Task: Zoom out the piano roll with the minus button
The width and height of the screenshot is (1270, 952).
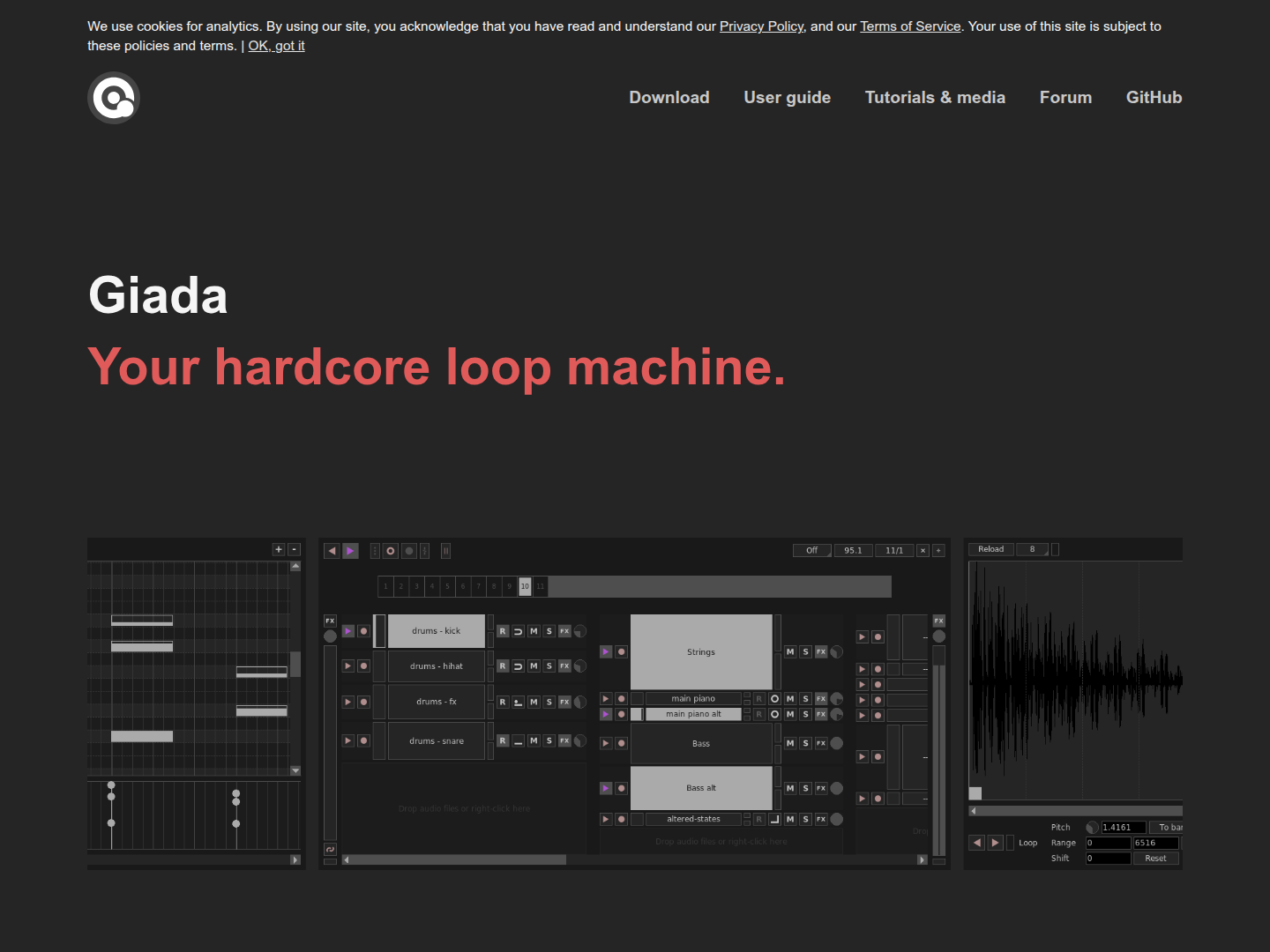Action: pyautogui.click(x=295, y=549)
